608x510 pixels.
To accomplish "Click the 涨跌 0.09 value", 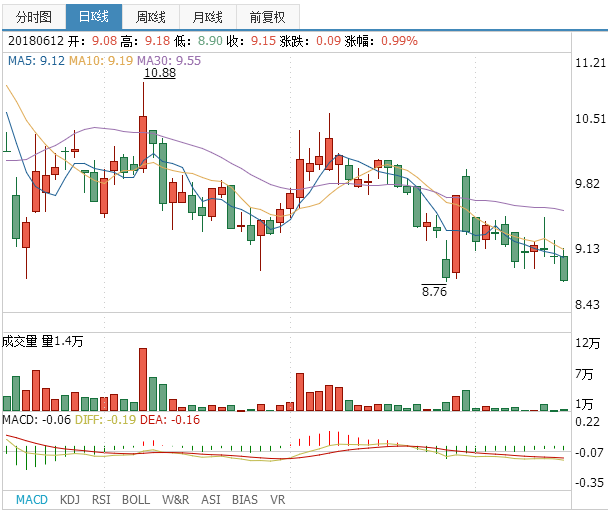I will (x=328, y=41).
